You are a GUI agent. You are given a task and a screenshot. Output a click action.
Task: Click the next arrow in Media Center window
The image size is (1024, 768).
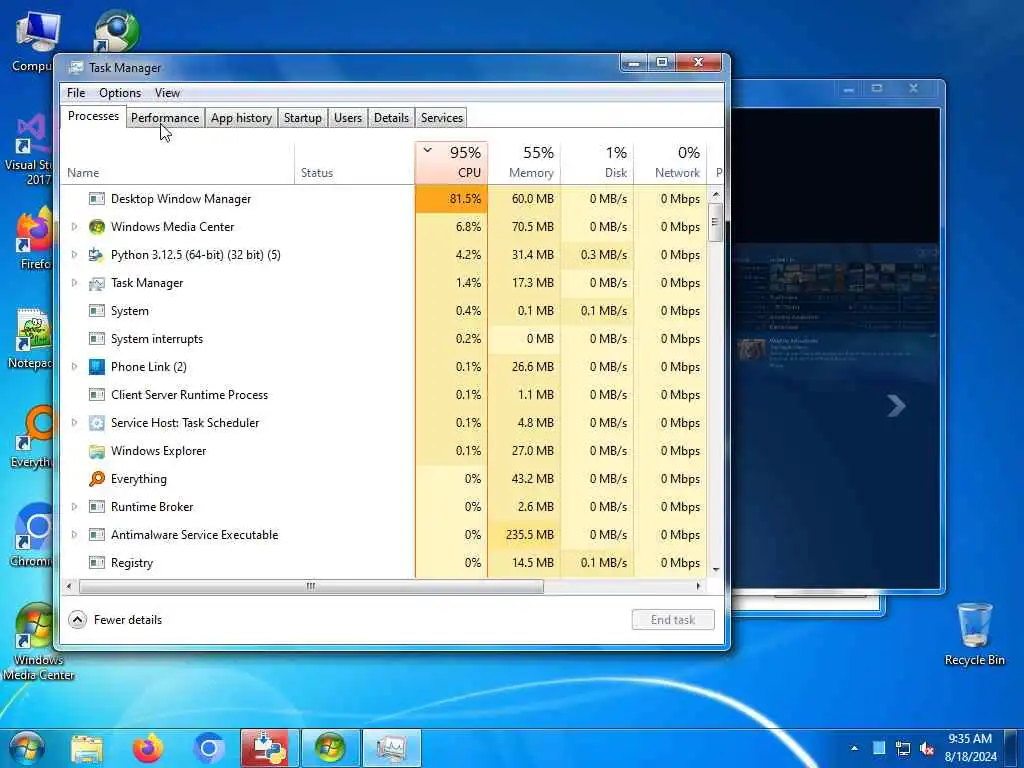tap(896, 406)
